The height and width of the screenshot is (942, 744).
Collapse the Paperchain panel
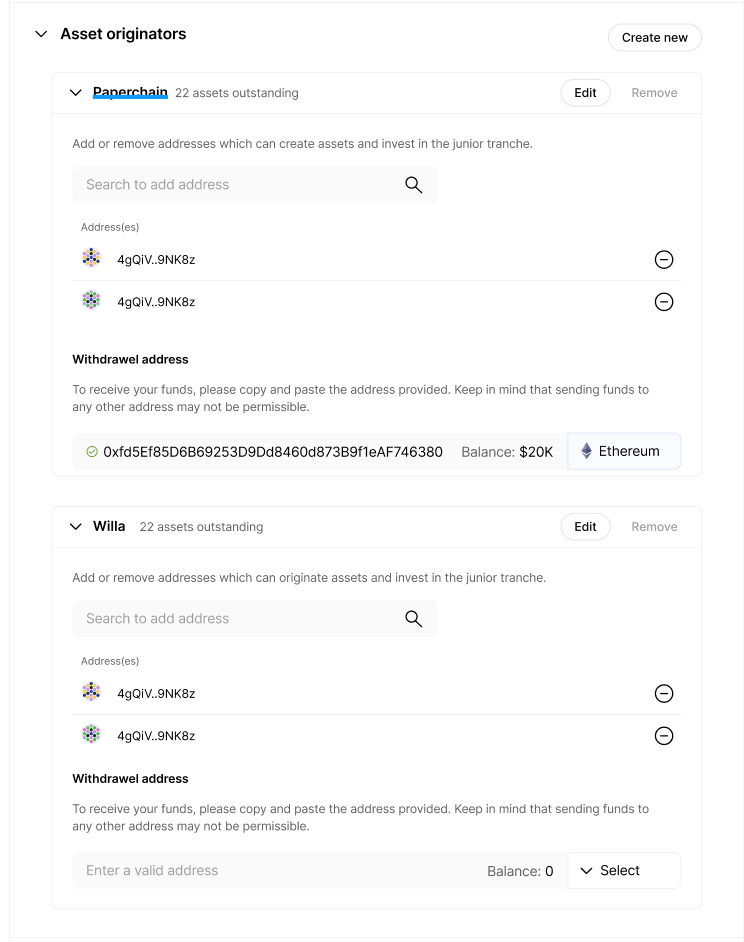[x=75, y=92]
